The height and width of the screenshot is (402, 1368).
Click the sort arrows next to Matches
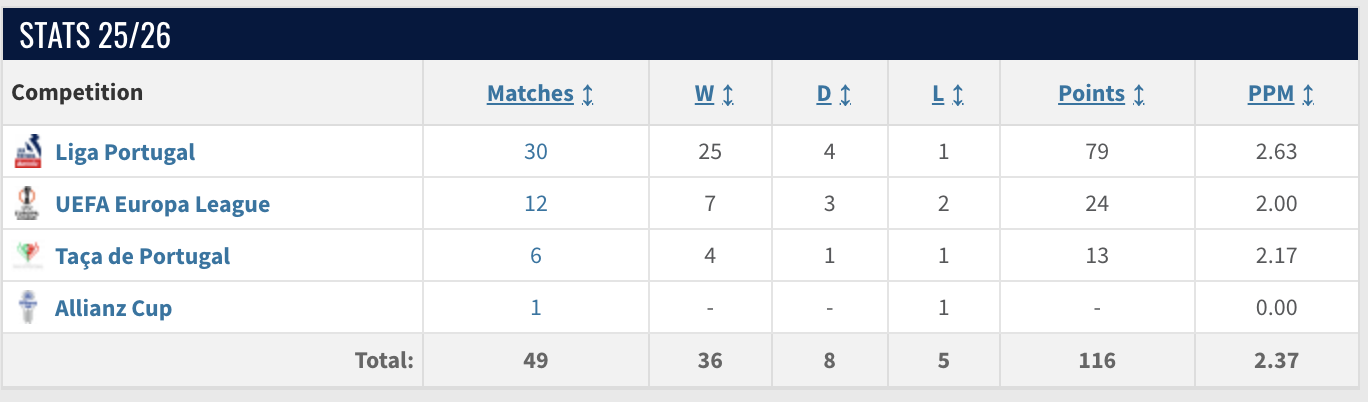coord(588,94)
